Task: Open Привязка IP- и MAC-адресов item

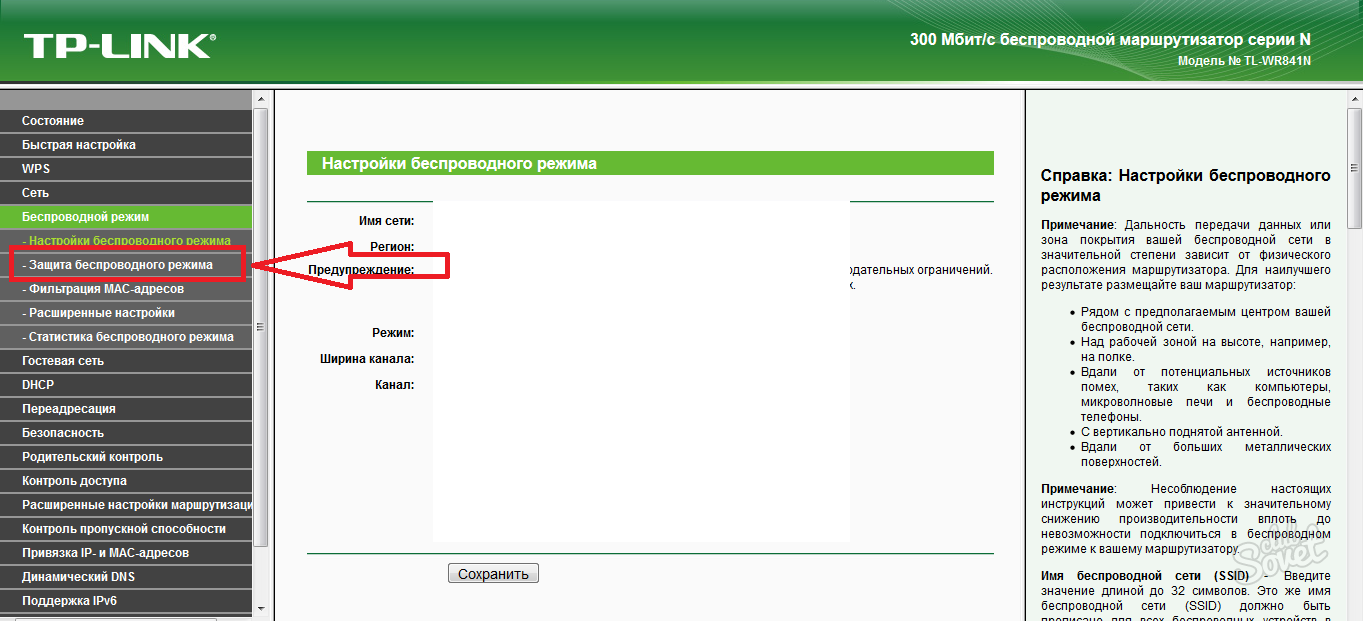Action: click(125, 553)
